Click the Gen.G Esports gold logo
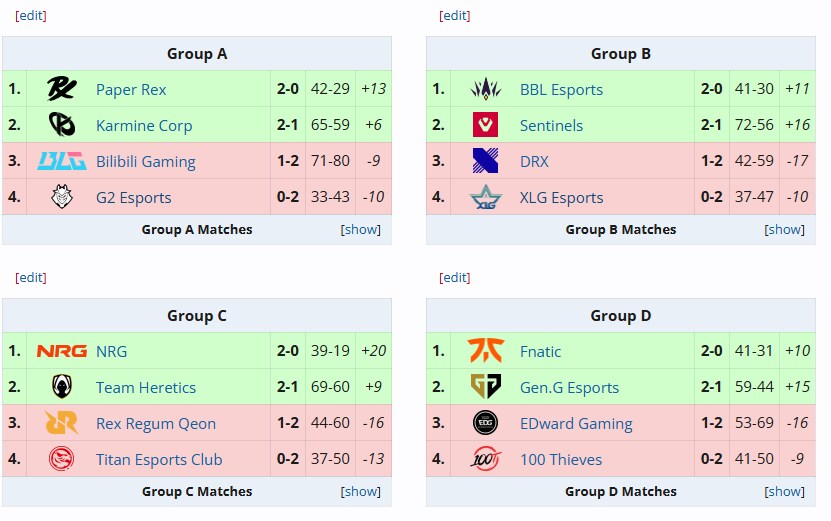The height and width of the screenshot is (521, 831). click(x=485, y=386)
